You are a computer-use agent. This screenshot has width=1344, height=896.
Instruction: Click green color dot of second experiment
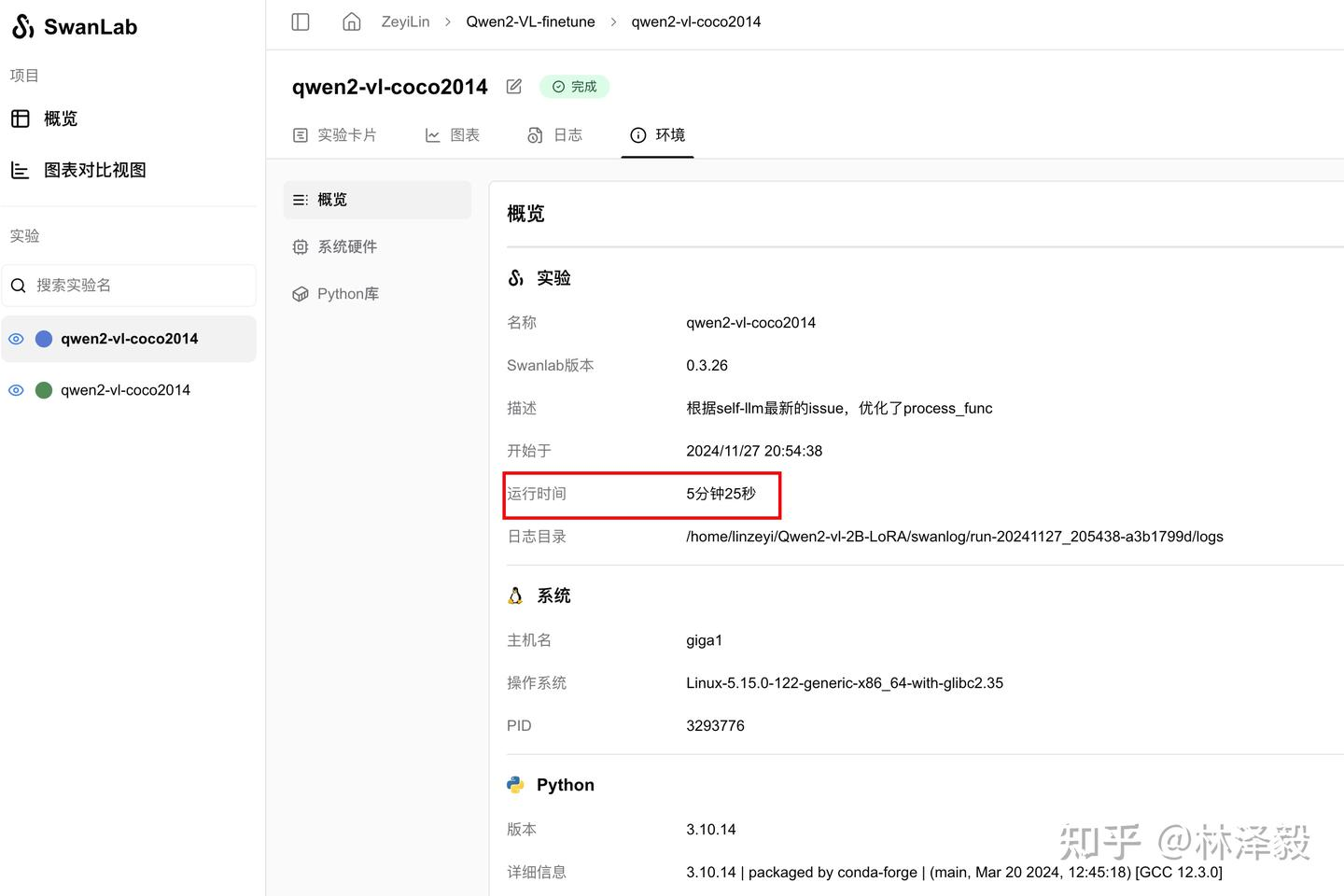44,390
